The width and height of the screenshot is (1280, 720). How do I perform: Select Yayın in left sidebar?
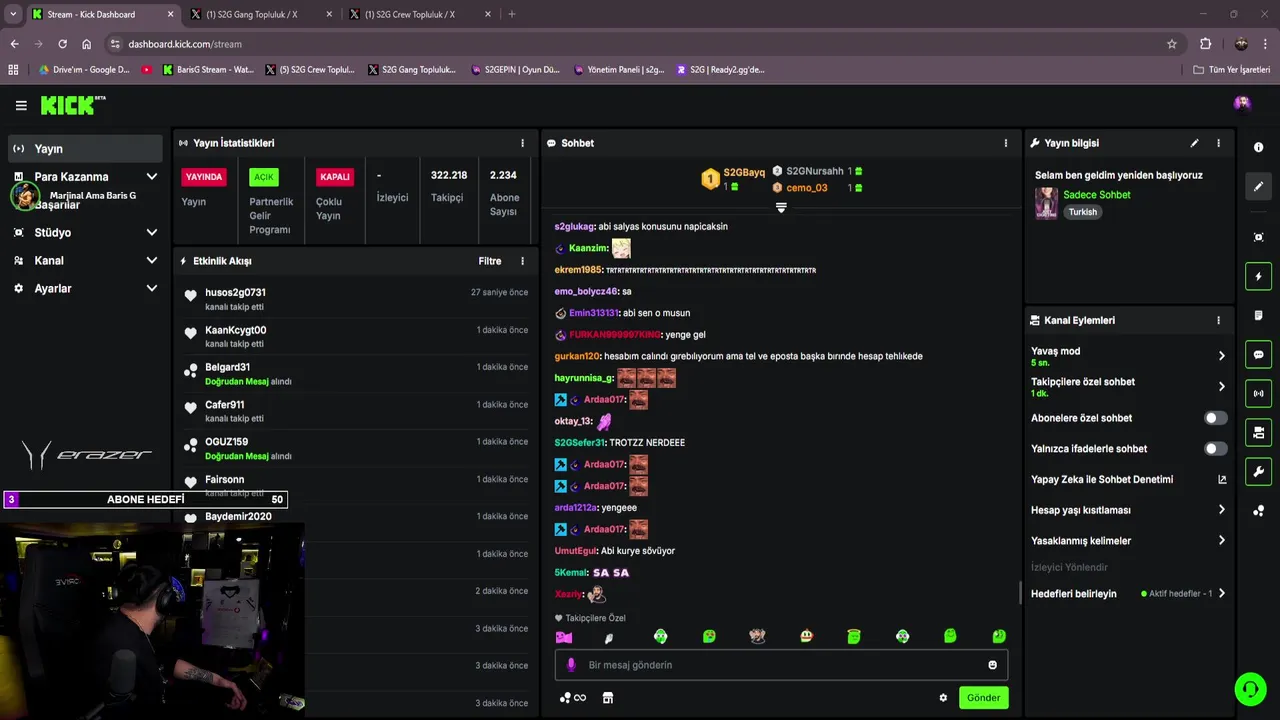[x=85, y=148]
